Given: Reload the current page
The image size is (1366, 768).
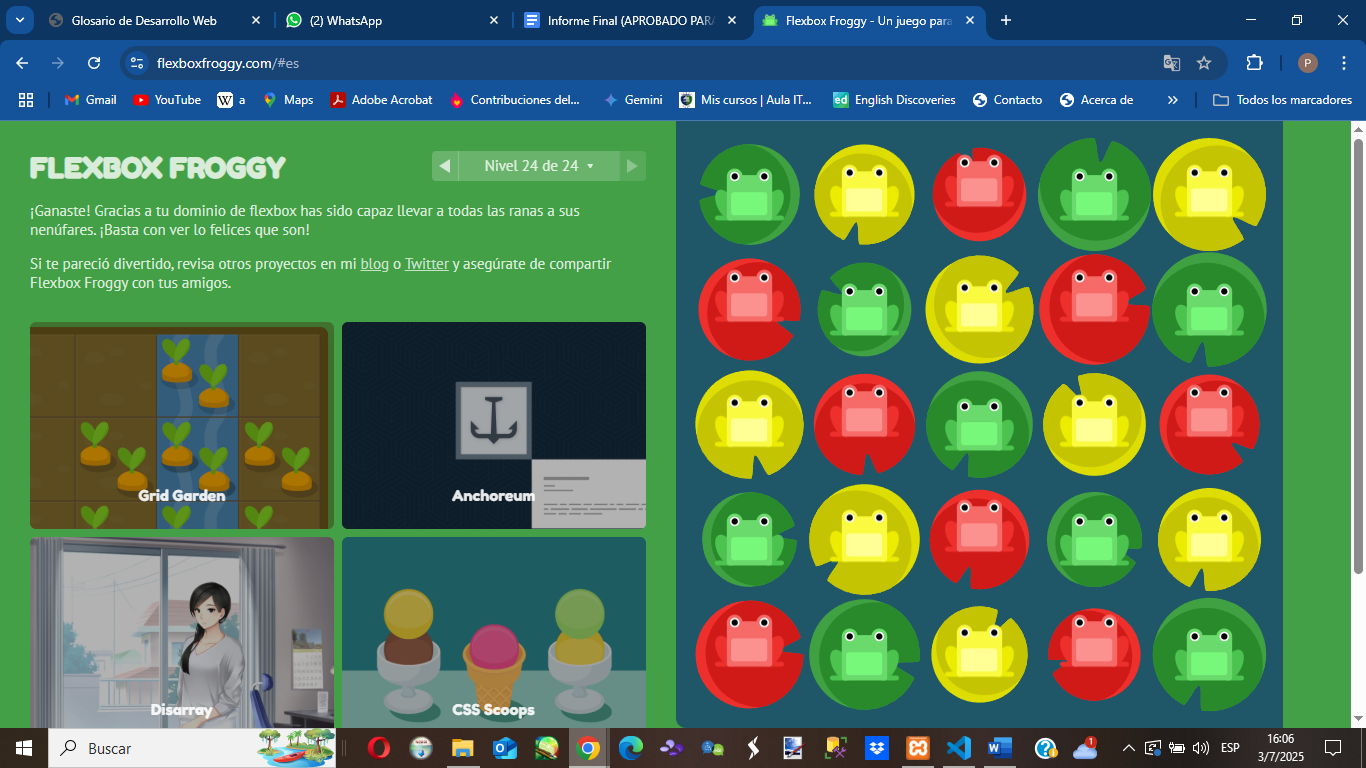Looking at the screenshot, I should click(x=94, y=63).
